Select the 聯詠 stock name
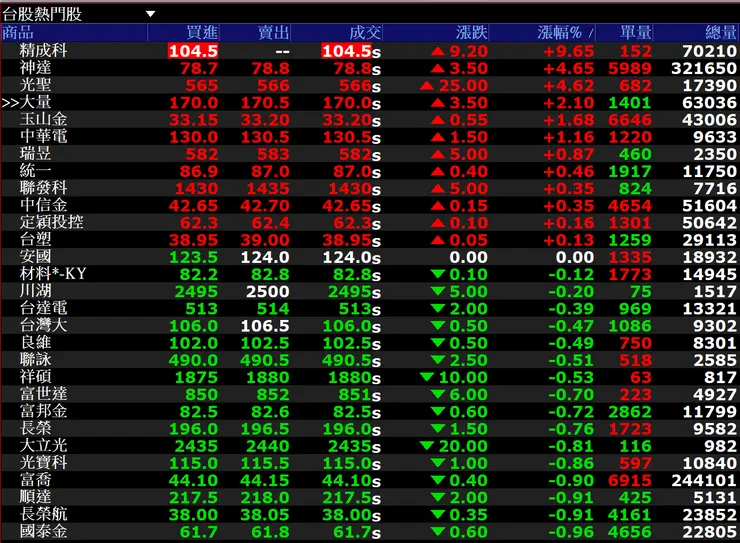740x543 pixels. click(35, 359)
